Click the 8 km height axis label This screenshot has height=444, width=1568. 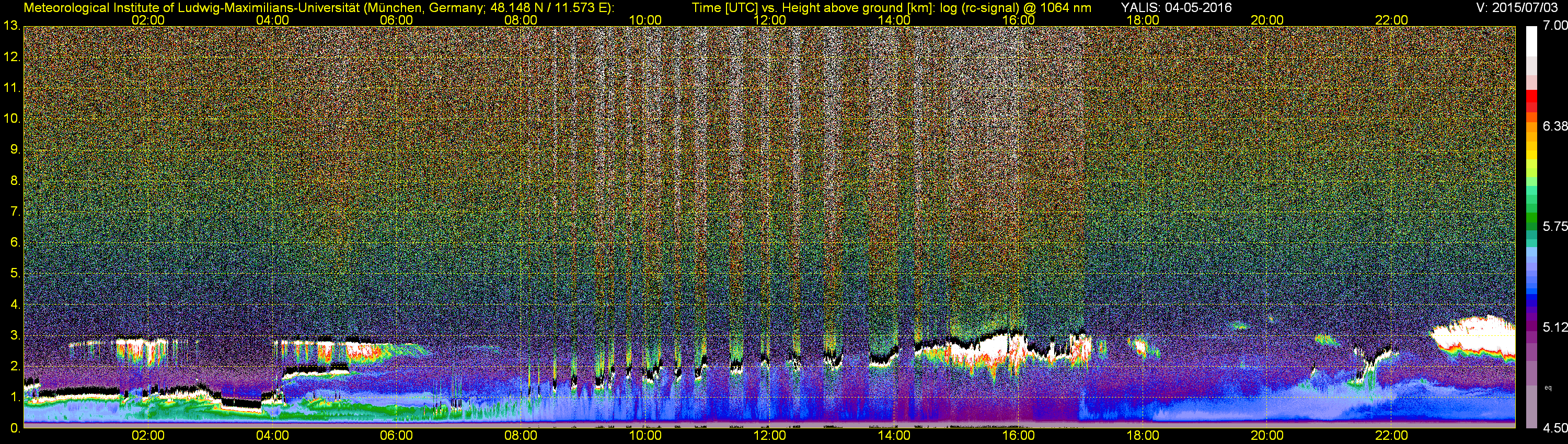pos(15,181)
